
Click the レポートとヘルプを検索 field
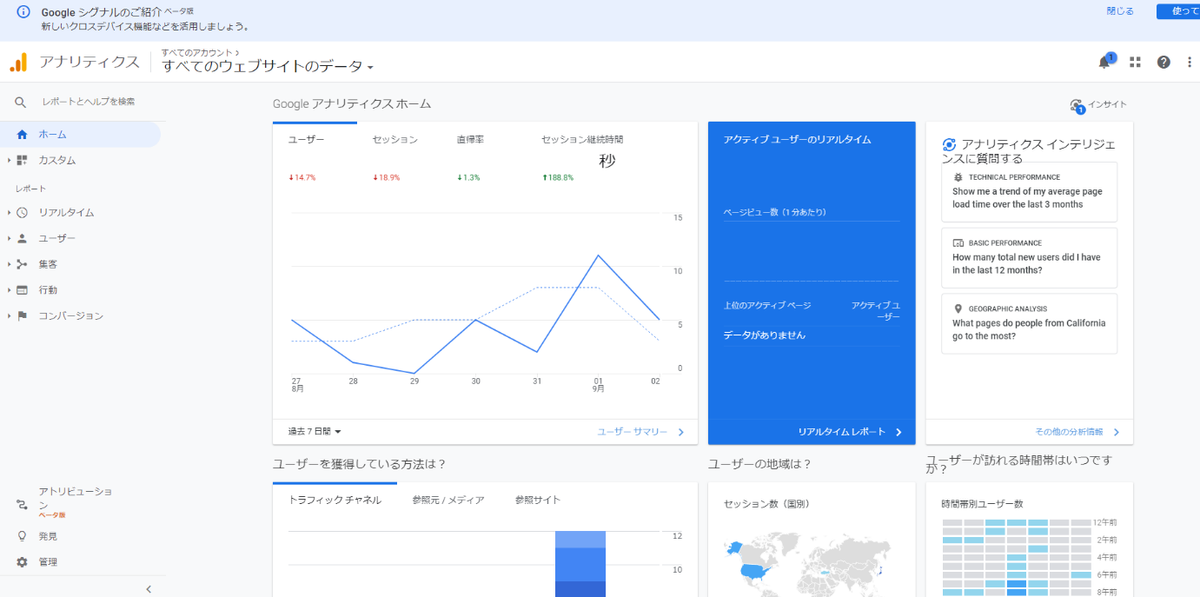coord(88,102)
